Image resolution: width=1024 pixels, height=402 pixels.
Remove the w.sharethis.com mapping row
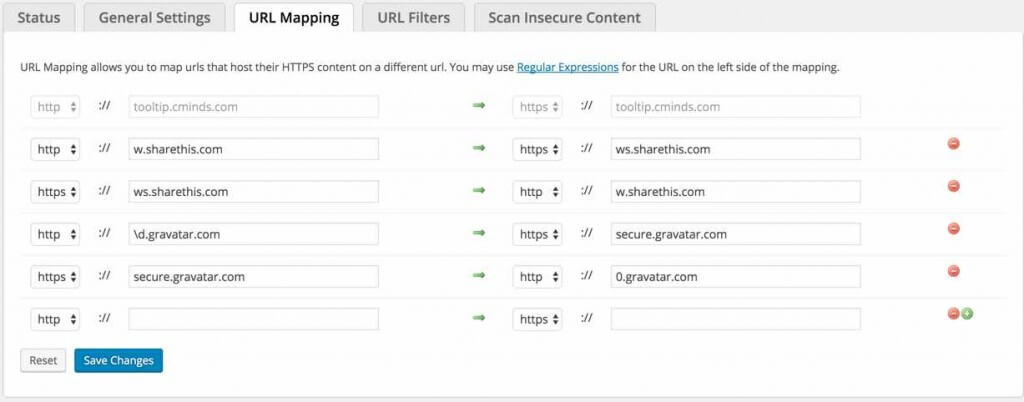tap(953, 144)
